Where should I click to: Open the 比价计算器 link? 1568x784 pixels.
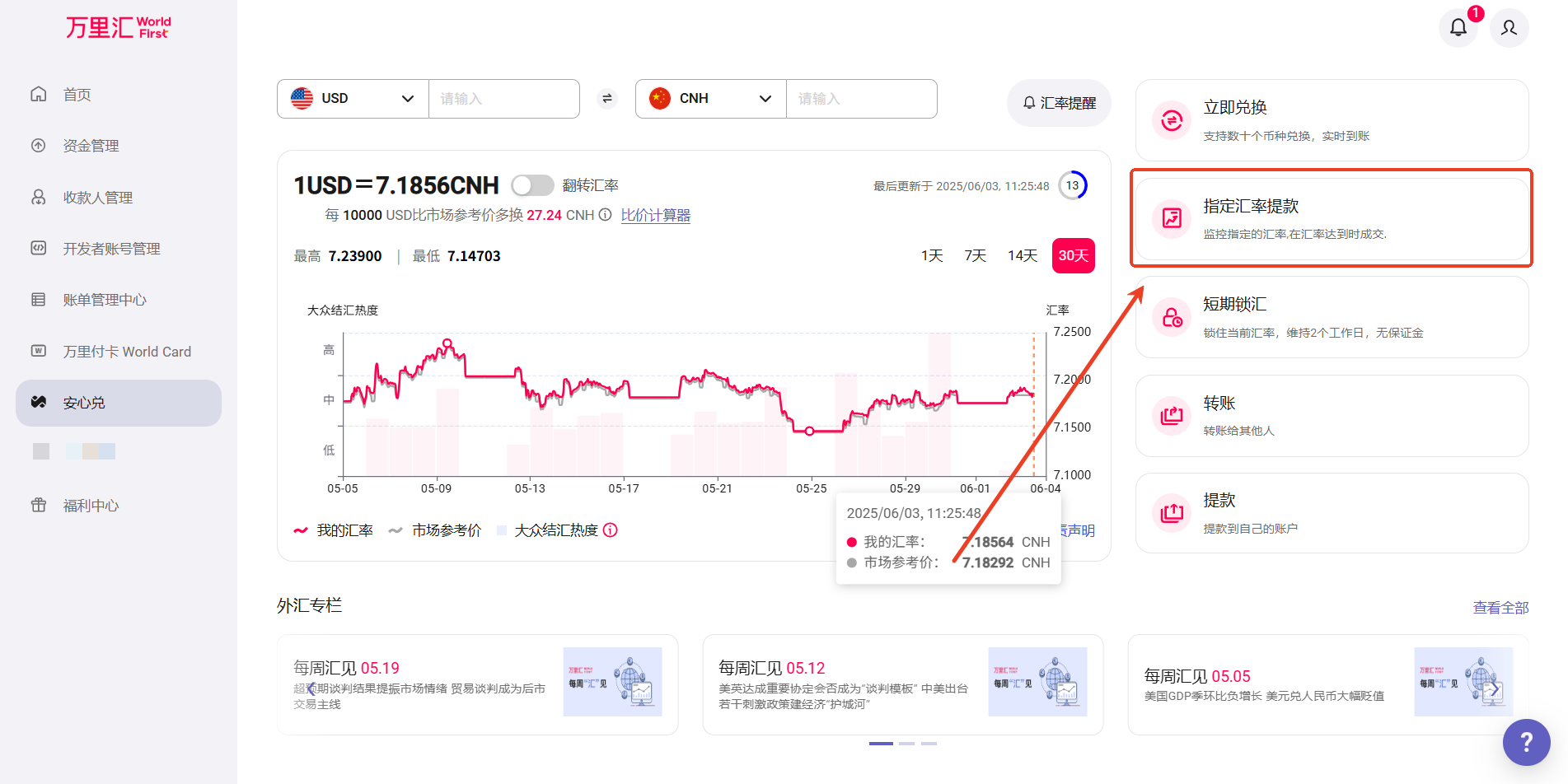coord(655,215)
